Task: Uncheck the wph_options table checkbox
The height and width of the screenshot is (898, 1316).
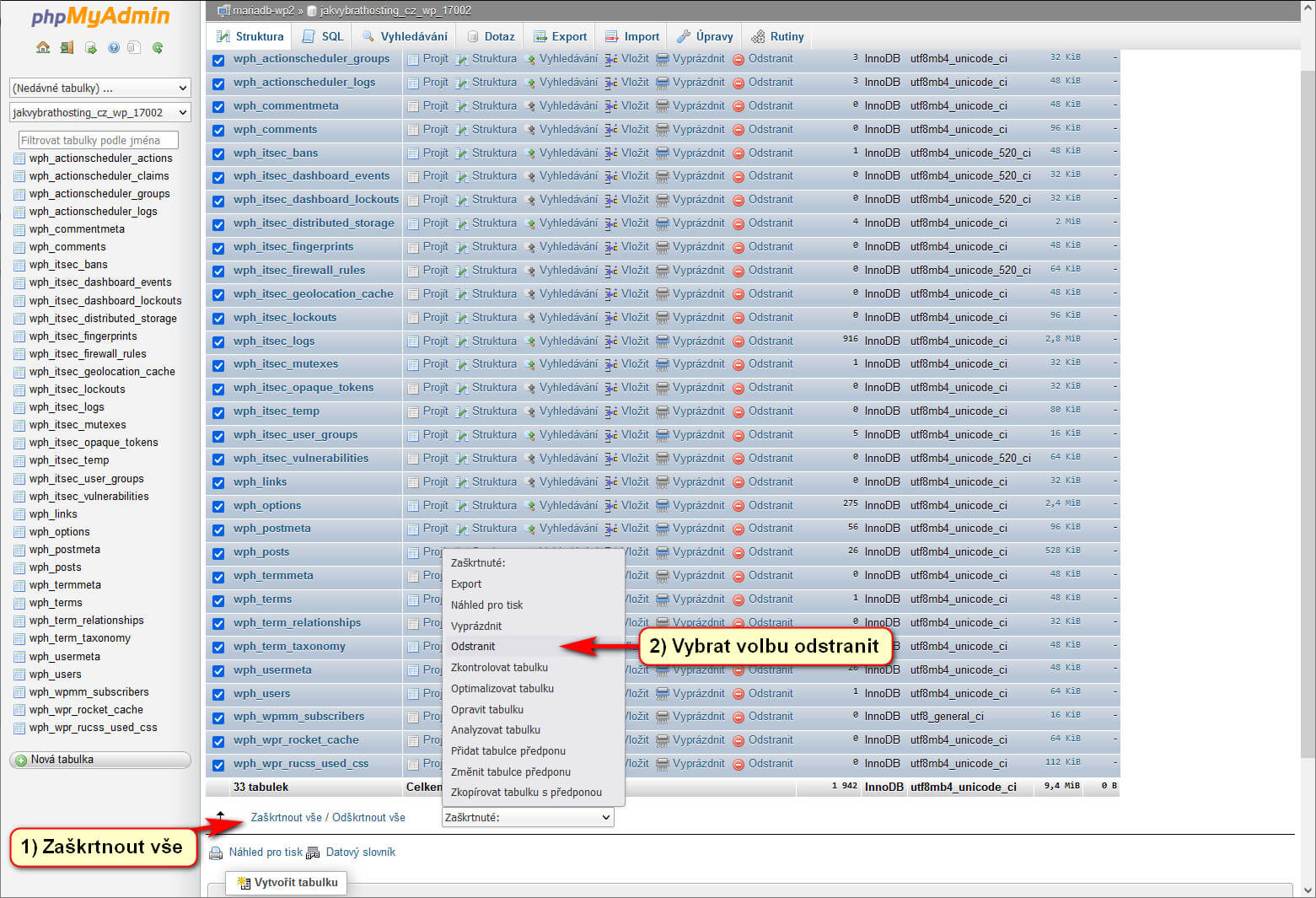Action: click(x=218, y=506)
